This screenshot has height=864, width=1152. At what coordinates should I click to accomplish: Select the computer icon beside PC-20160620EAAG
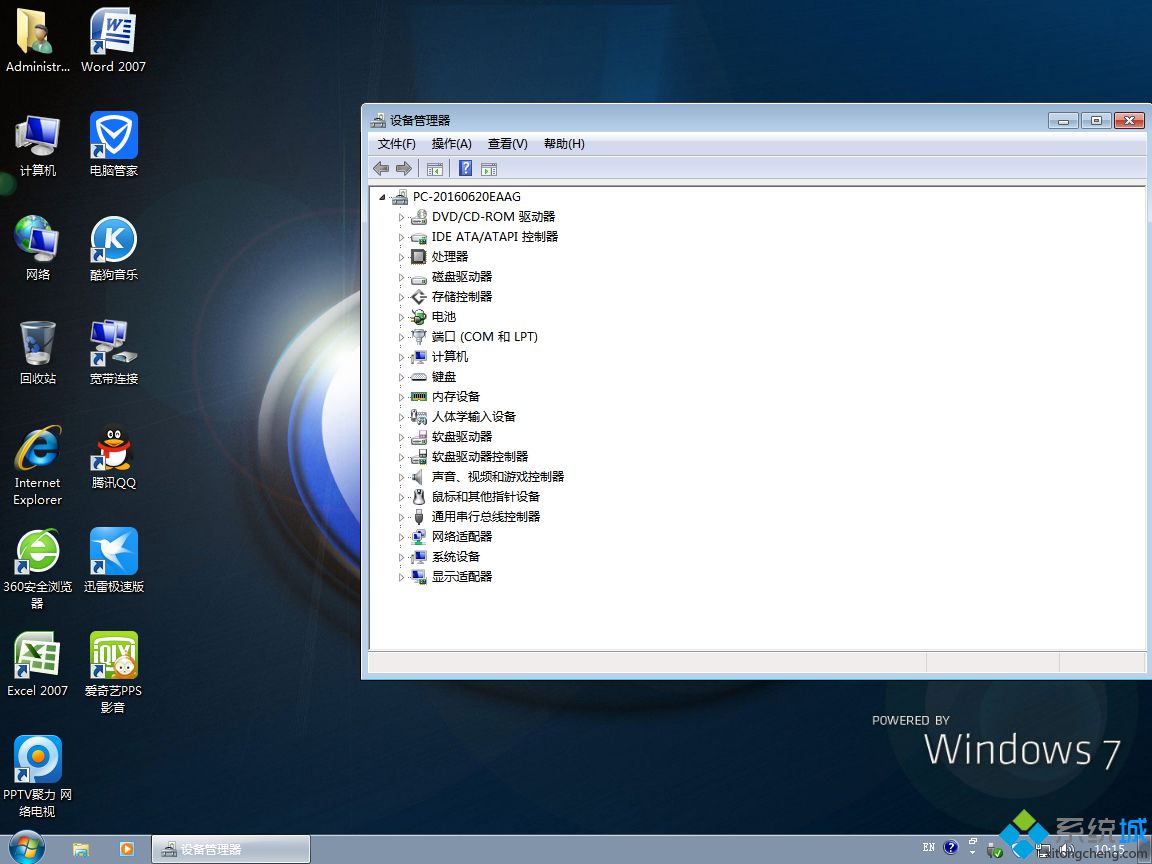pyautogui.click(x=400, y=197)
